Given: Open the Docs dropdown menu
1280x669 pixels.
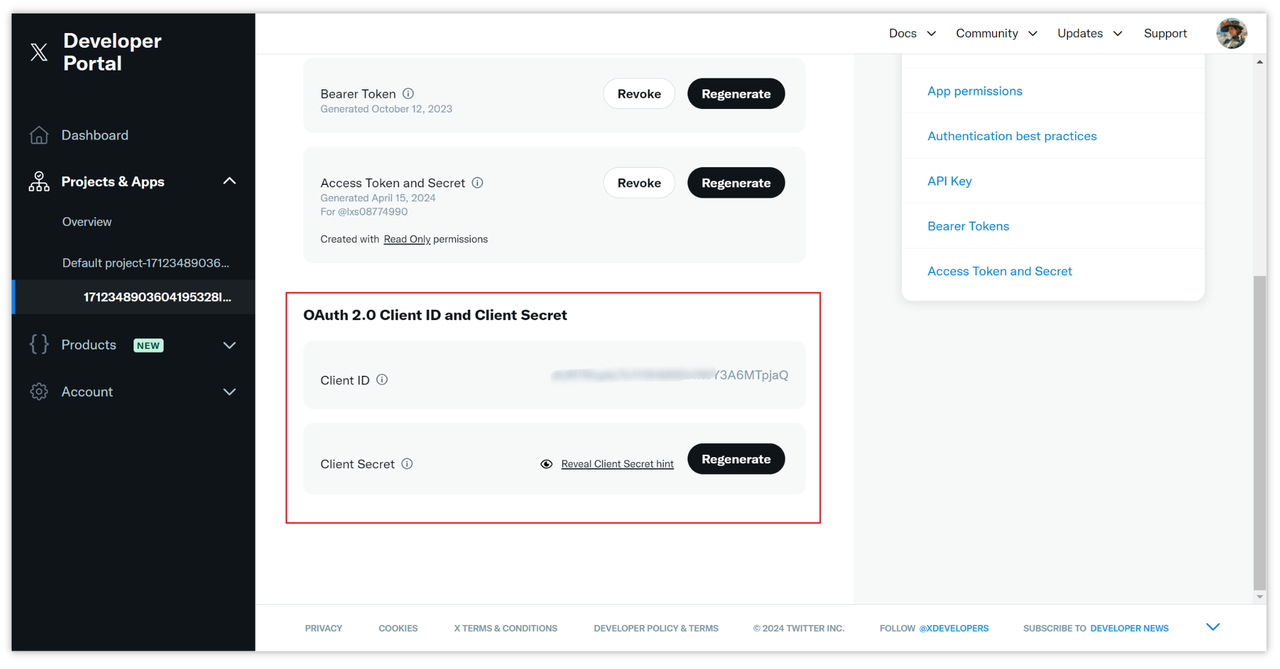Looking at the screenshot, I should [x=912, y=33].
